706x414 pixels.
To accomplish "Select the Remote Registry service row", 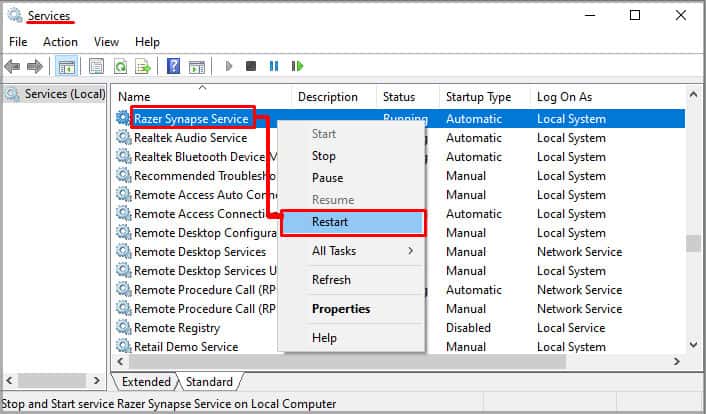I will [400, 328].
